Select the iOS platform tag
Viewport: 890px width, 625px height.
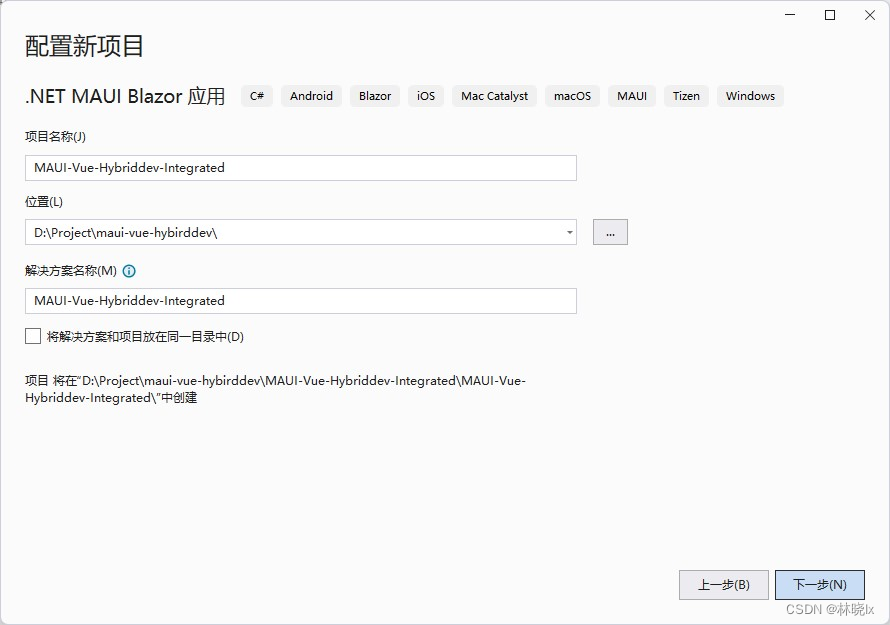click(425, 96)
